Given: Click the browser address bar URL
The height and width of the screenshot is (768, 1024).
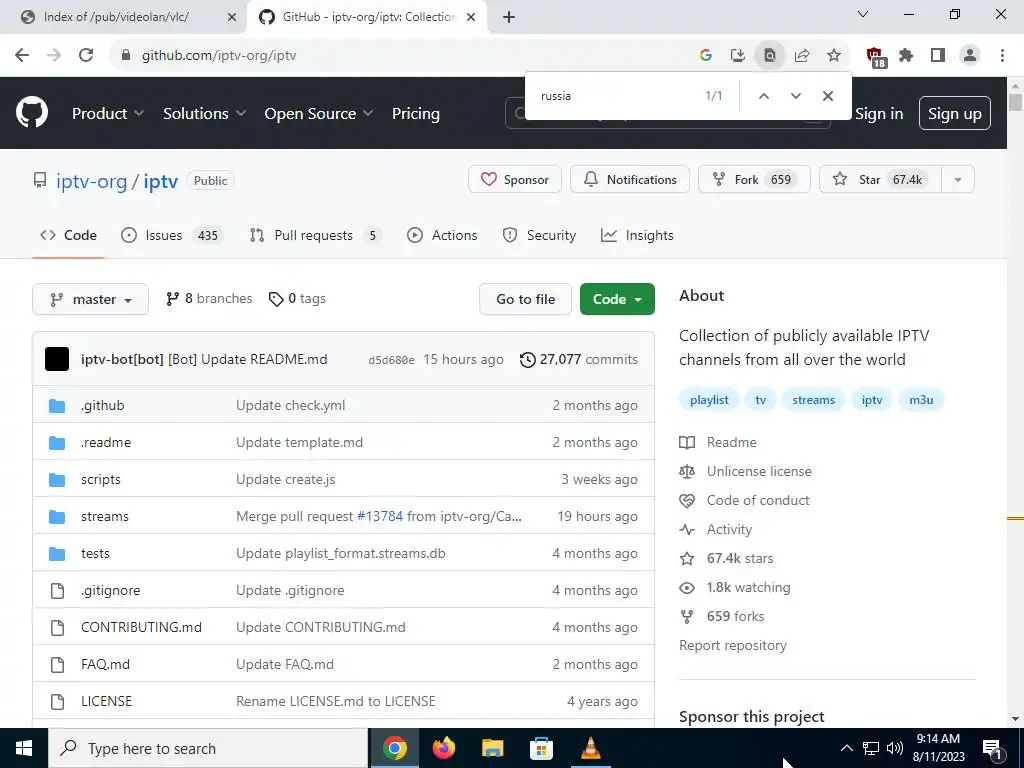Looking at the screenshot, I should click(x=219, y=56).
